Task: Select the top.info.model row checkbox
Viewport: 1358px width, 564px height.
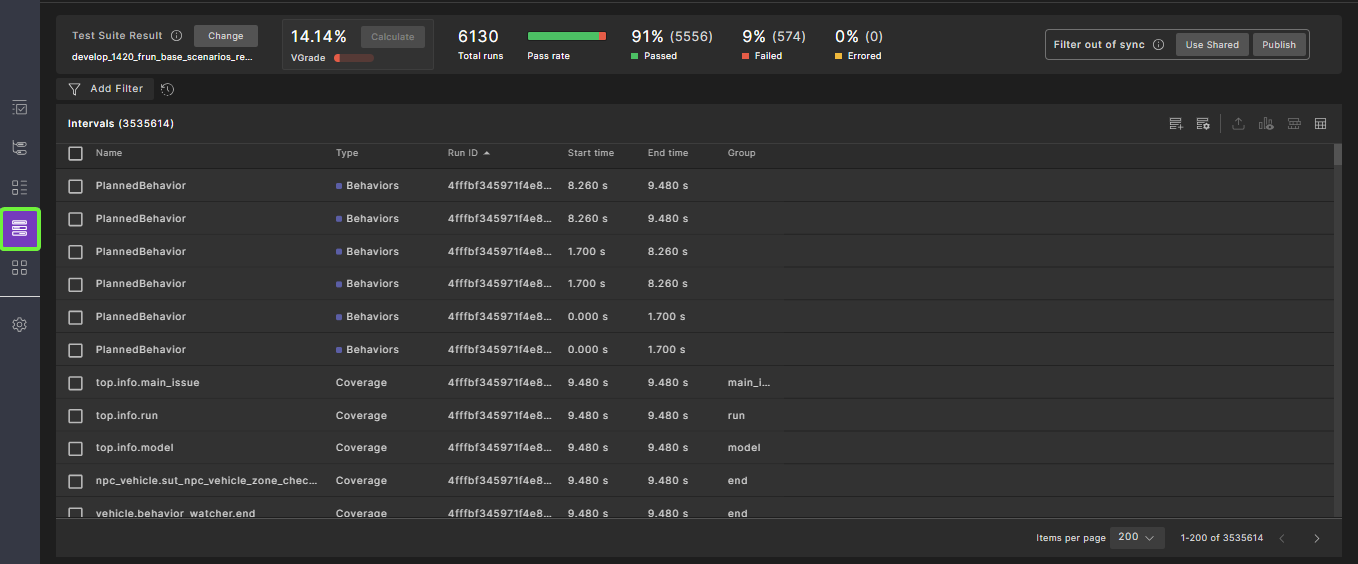Action: pos(76,448)
